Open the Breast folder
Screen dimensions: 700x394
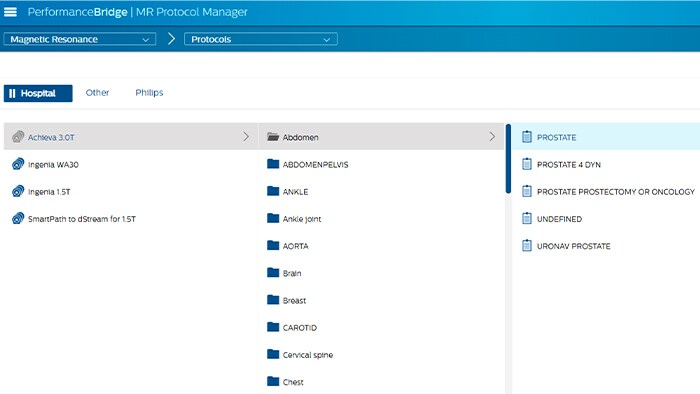click(x=294, y=301)
